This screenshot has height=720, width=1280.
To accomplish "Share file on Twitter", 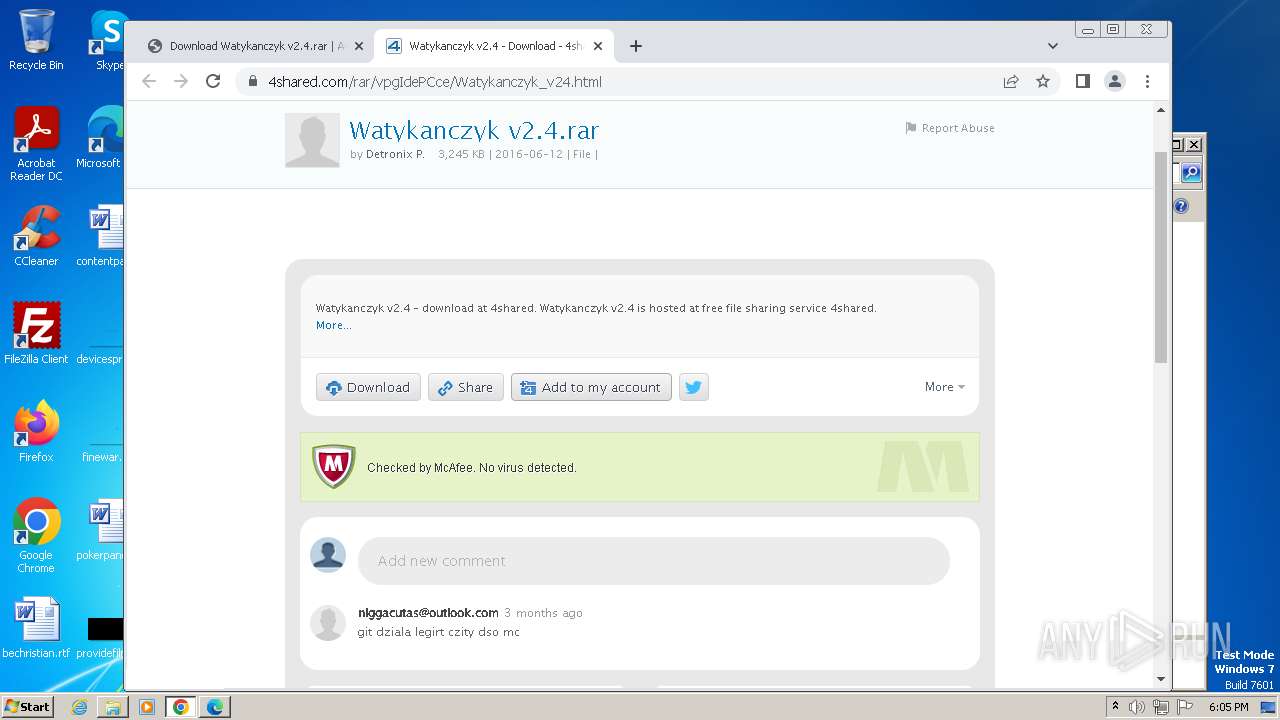I will (694, 387).
